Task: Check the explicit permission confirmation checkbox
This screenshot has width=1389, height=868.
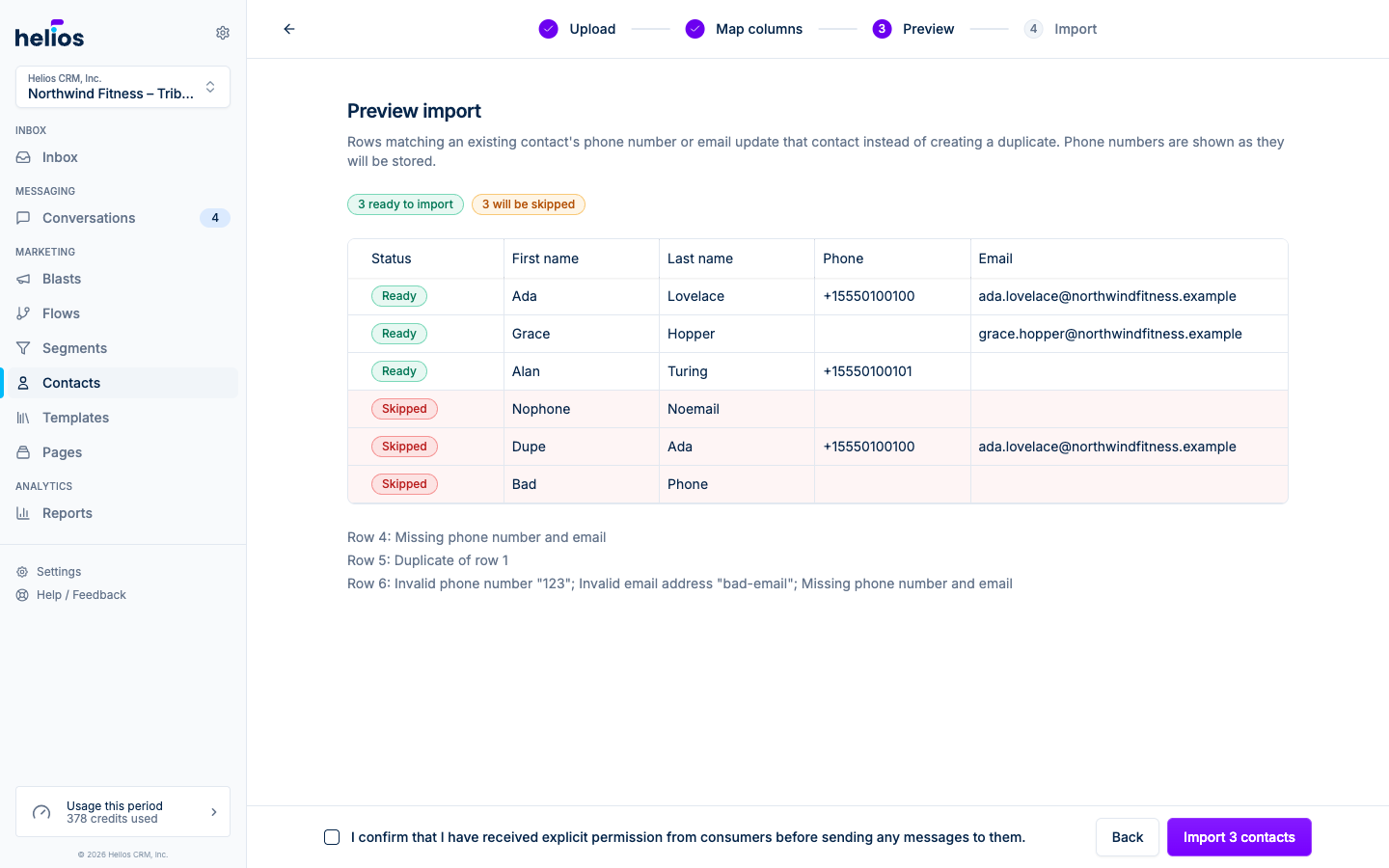Action: click(x=332, y=837)
